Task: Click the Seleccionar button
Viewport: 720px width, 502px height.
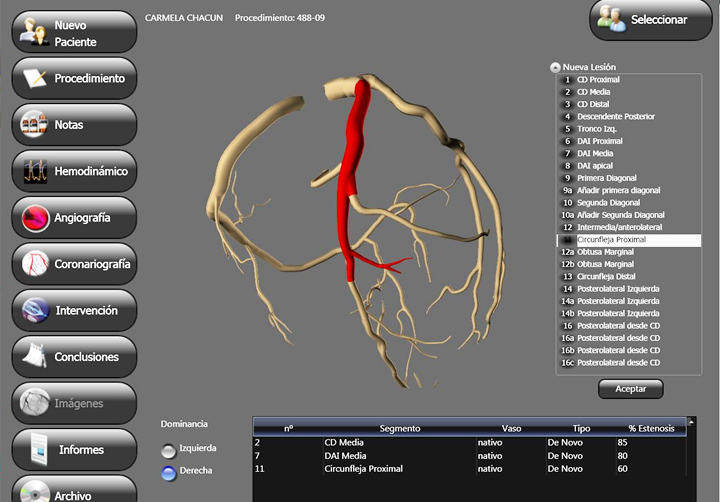Action: [654, 20]
